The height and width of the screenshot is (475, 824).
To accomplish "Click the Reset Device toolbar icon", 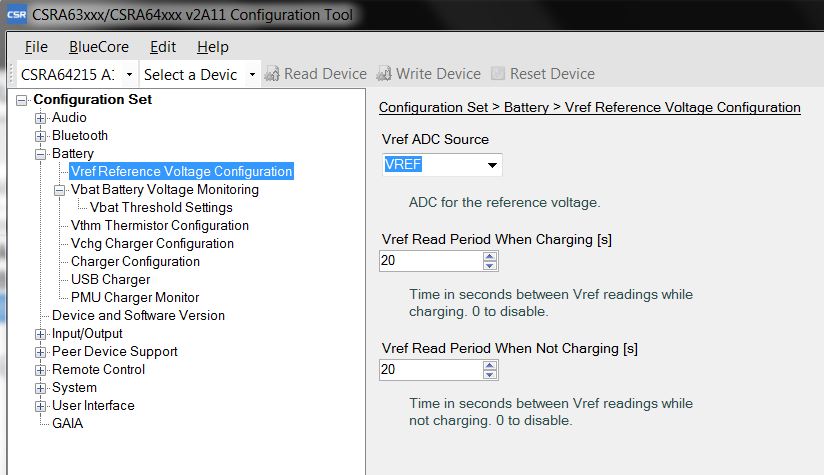I will pyautogui.click(x=498, y=74).
